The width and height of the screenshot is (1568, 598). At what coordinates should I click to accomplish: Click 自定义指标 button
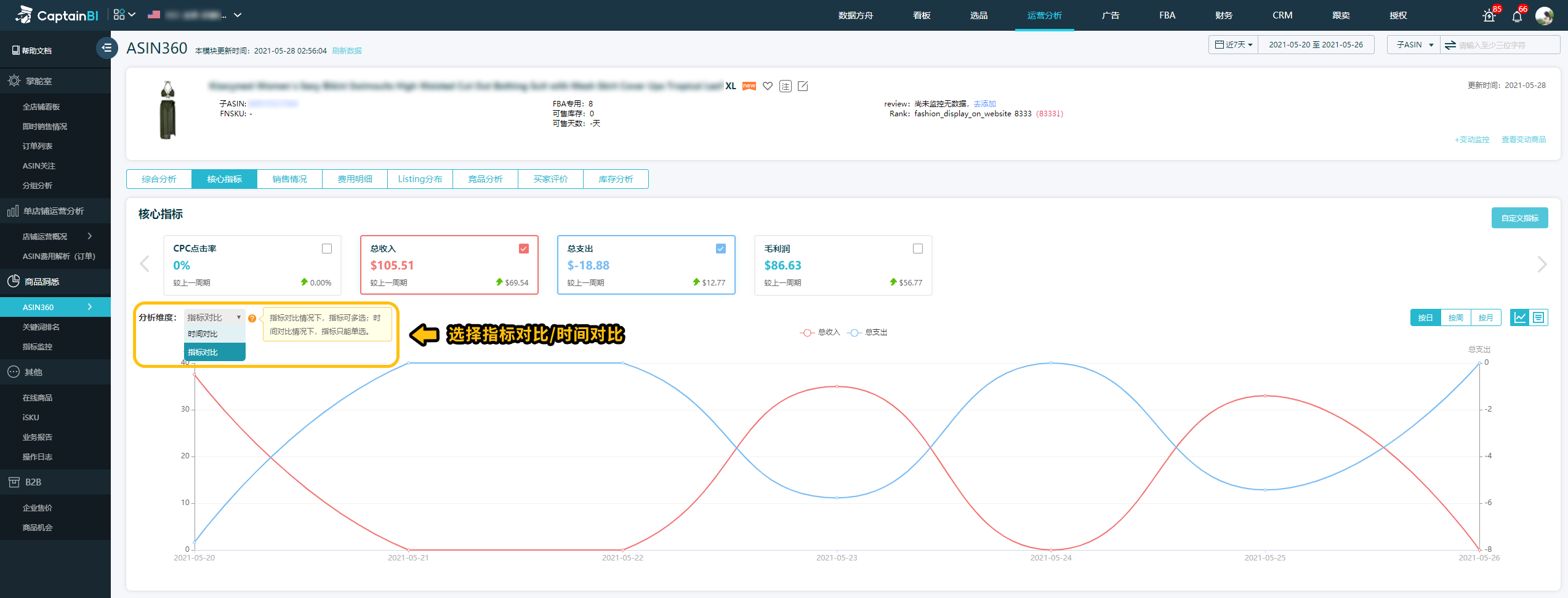(1519, 218)
